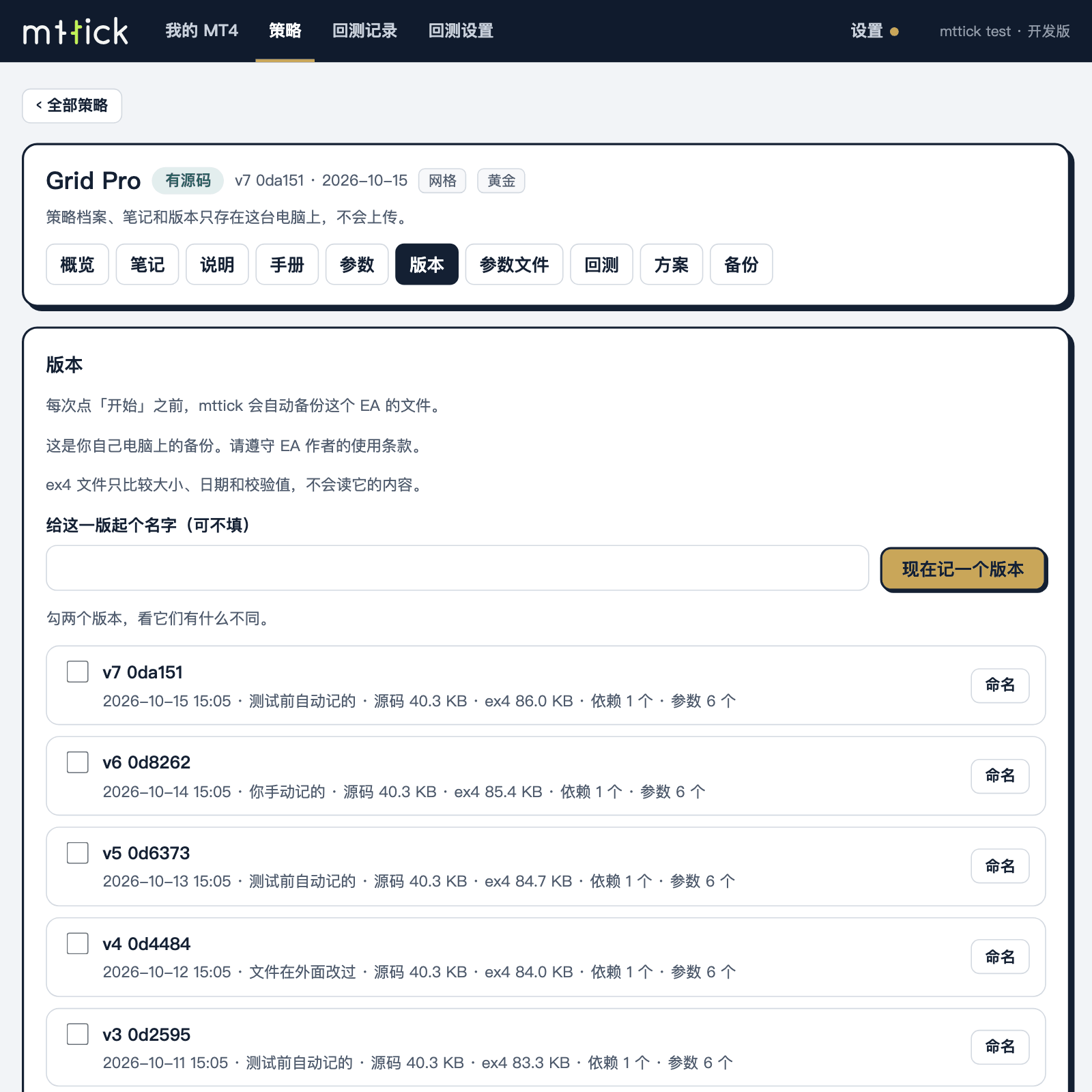Check the v7 0da151 version checkbox
Screen dimensions: 1092x1092
tap(78, 672)
